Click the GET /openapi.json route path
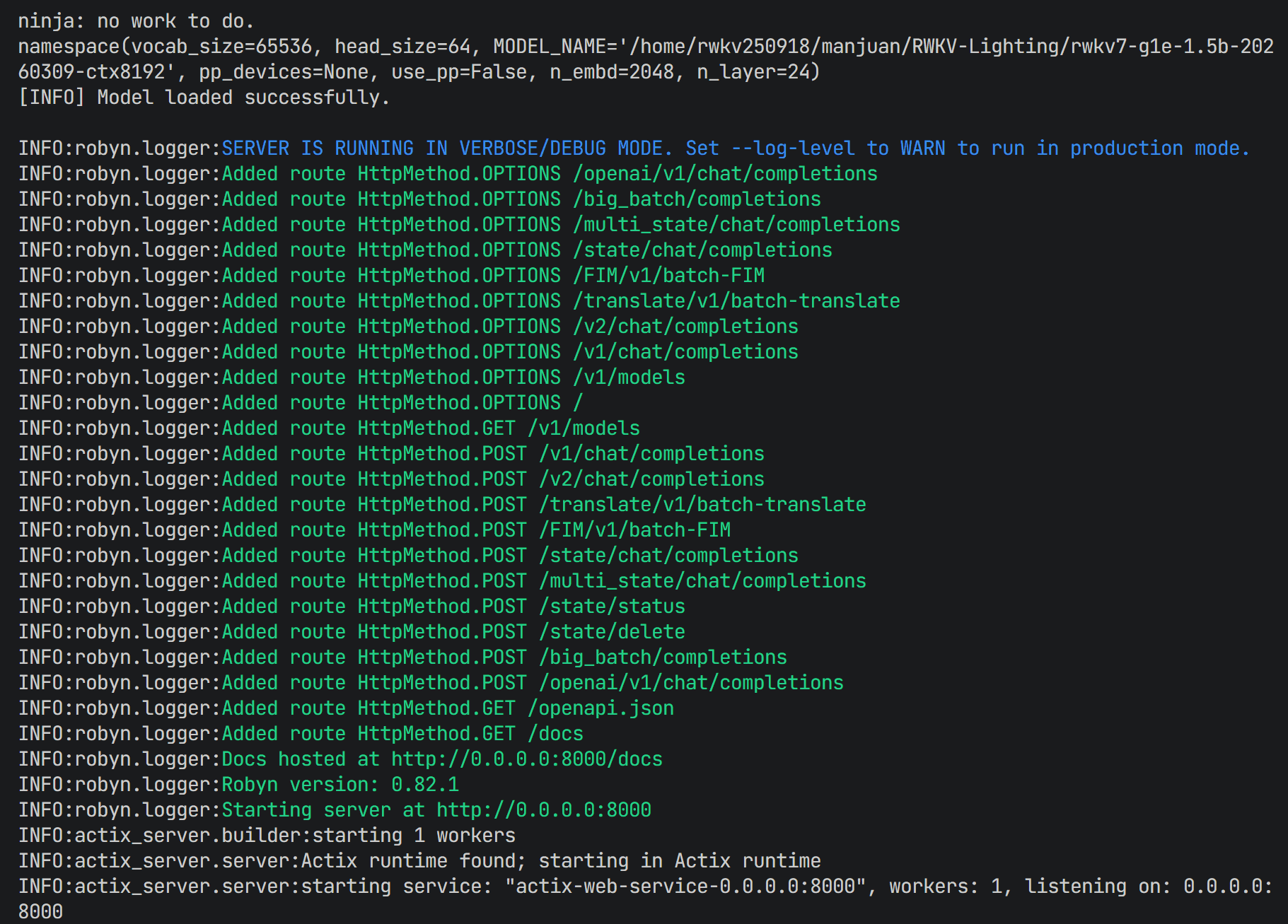Image resolution: width=1288 pixels, height=924 pixels. click(x=601, y=708)
